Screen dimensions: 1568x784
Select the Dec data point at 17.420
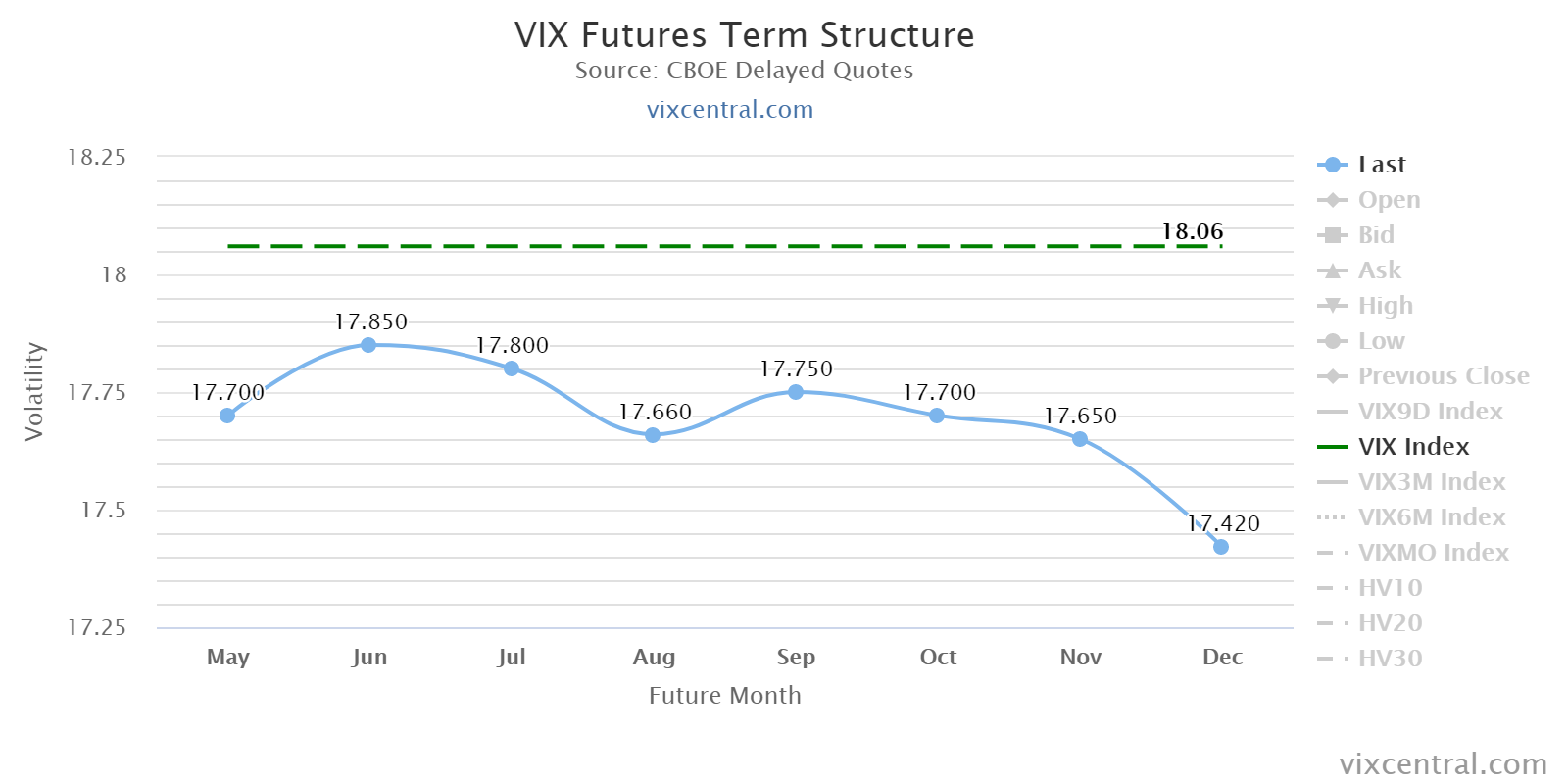pyautogui.click(x=1221, y=547)
